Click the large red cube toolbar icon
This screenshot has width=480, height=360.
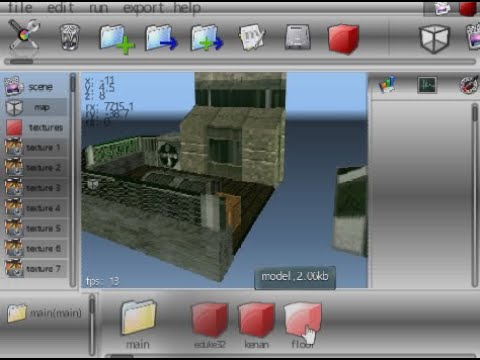coord(343,38)
